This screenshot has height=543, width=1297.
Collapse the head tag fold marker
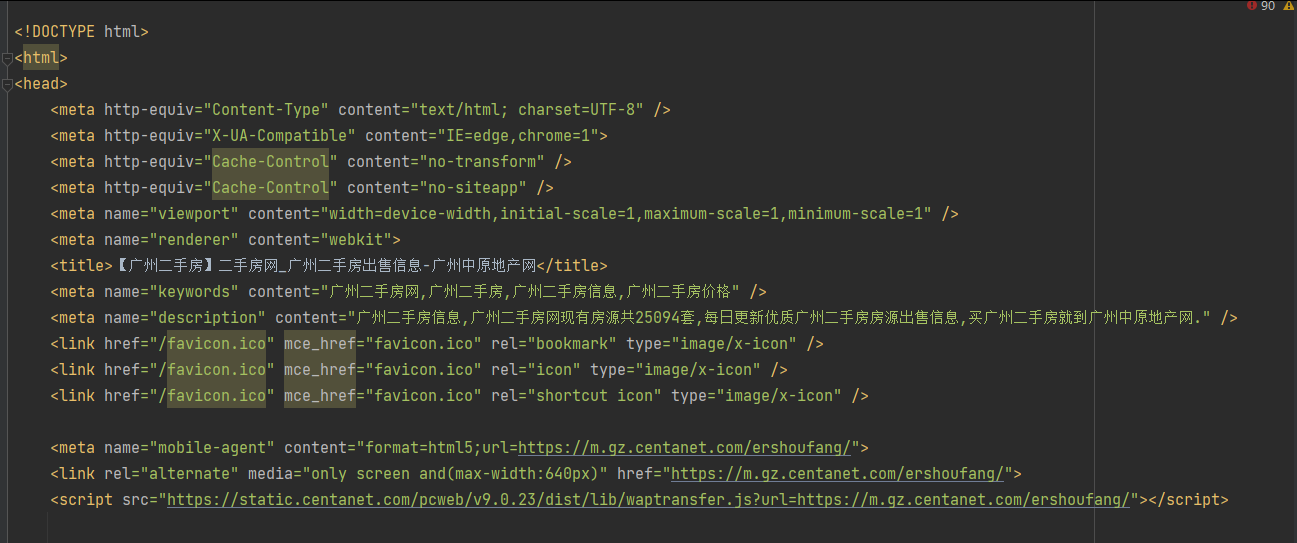6,84
